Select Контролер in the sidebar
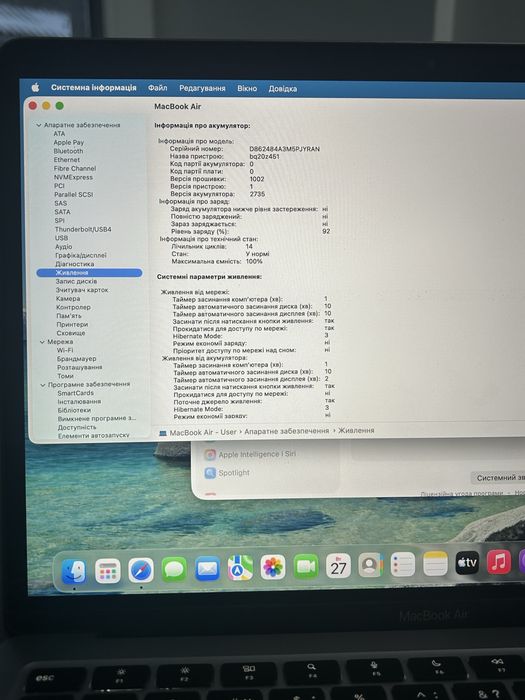The width and height of the screenshot is (525, 700). (x=73, y=307)
